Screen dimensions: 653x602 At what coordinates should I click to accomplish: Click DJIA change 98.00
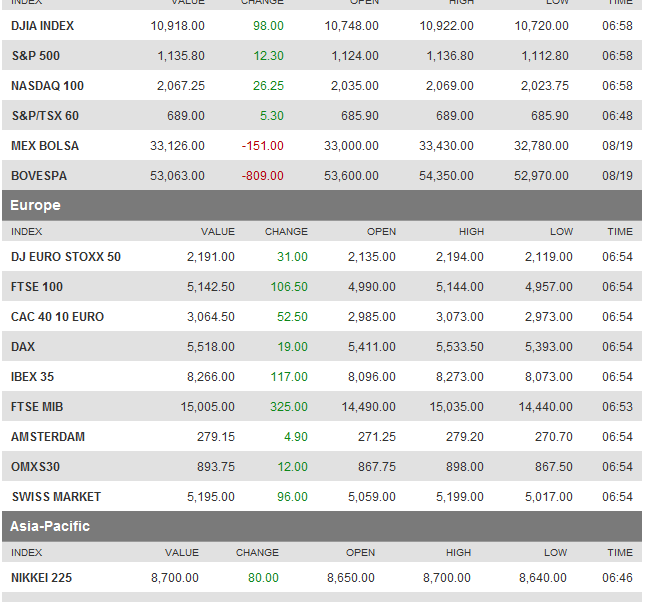coord(268,26)
